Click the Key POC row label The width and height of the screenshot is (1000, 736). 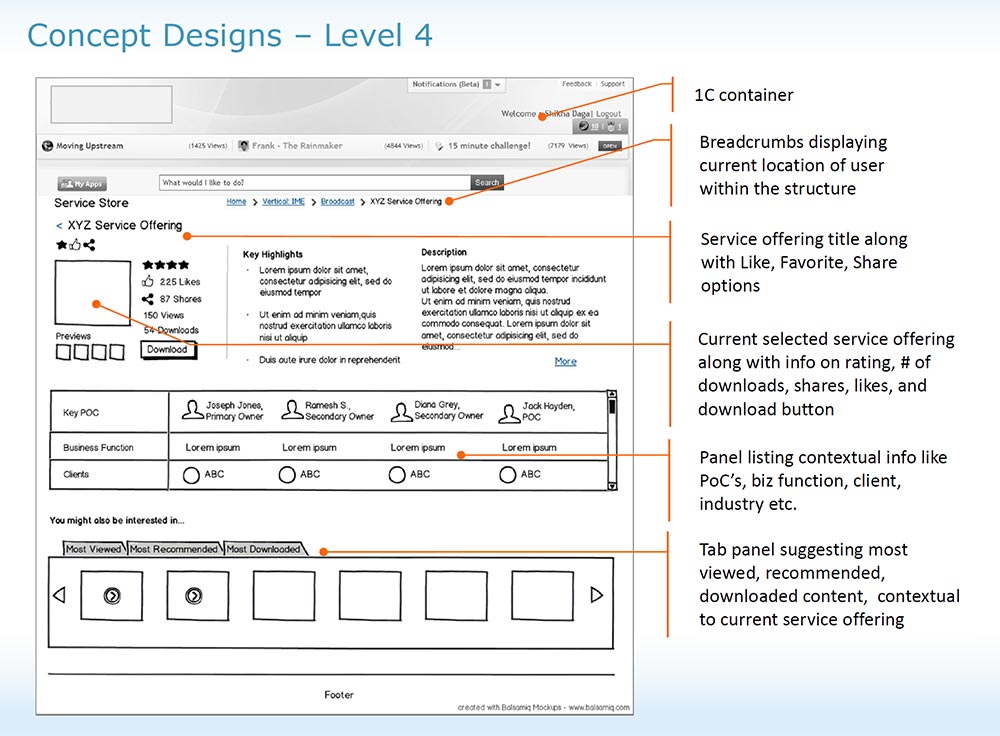[81, 413]
